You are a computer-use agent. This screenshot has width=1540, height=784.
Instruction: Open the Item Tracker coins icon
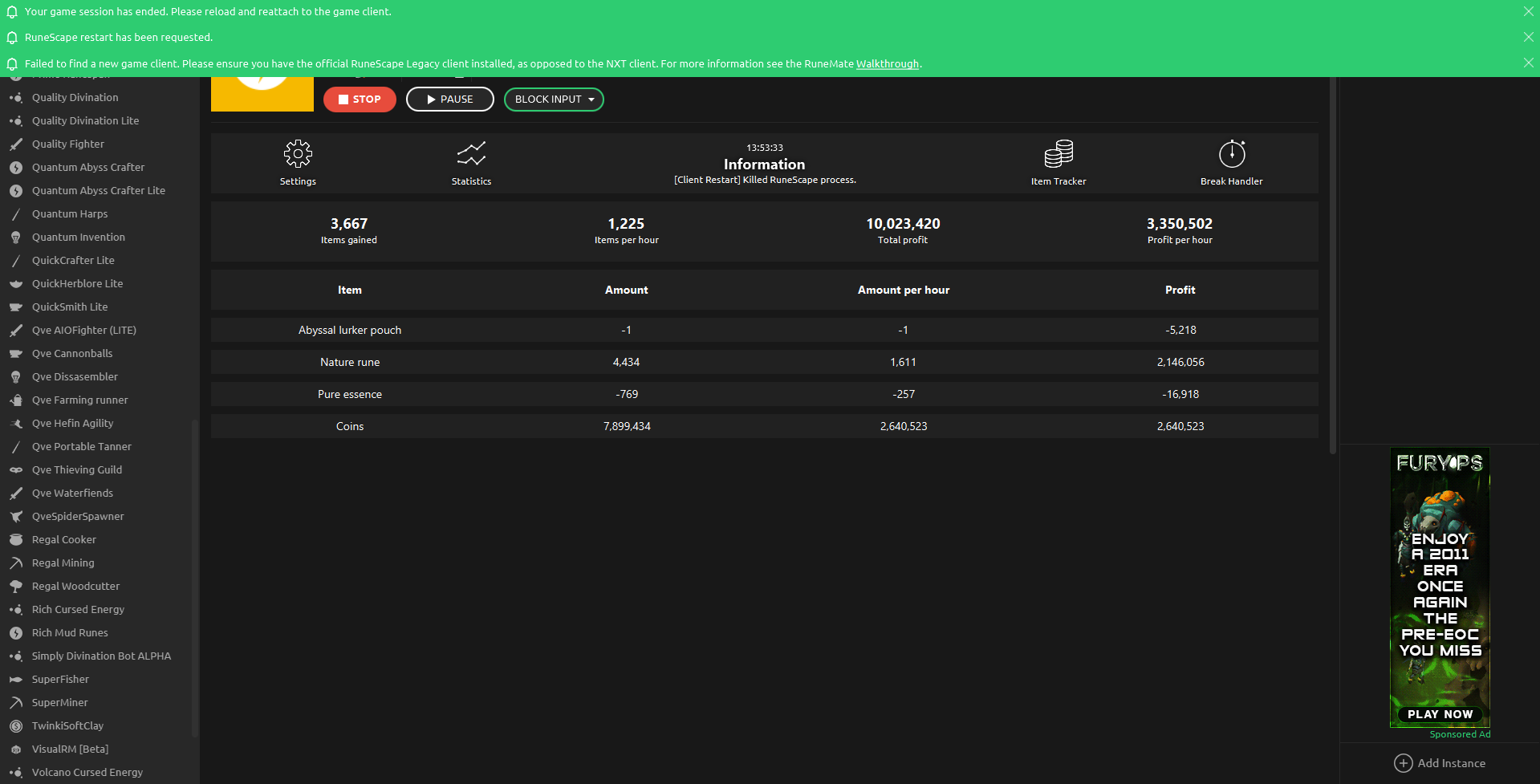coord(1058,153)
